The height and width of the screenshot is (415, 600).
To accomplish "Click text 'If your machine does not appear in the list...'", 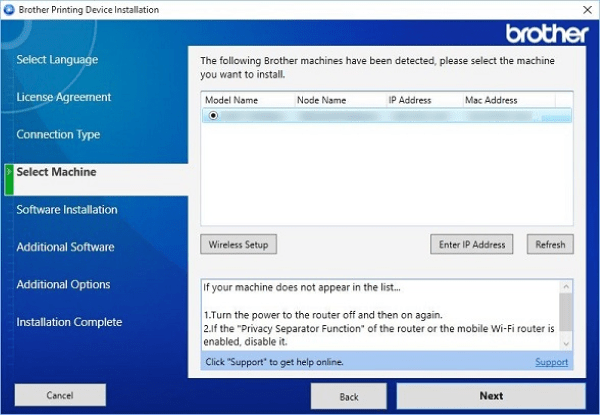I will coord(302,287).
